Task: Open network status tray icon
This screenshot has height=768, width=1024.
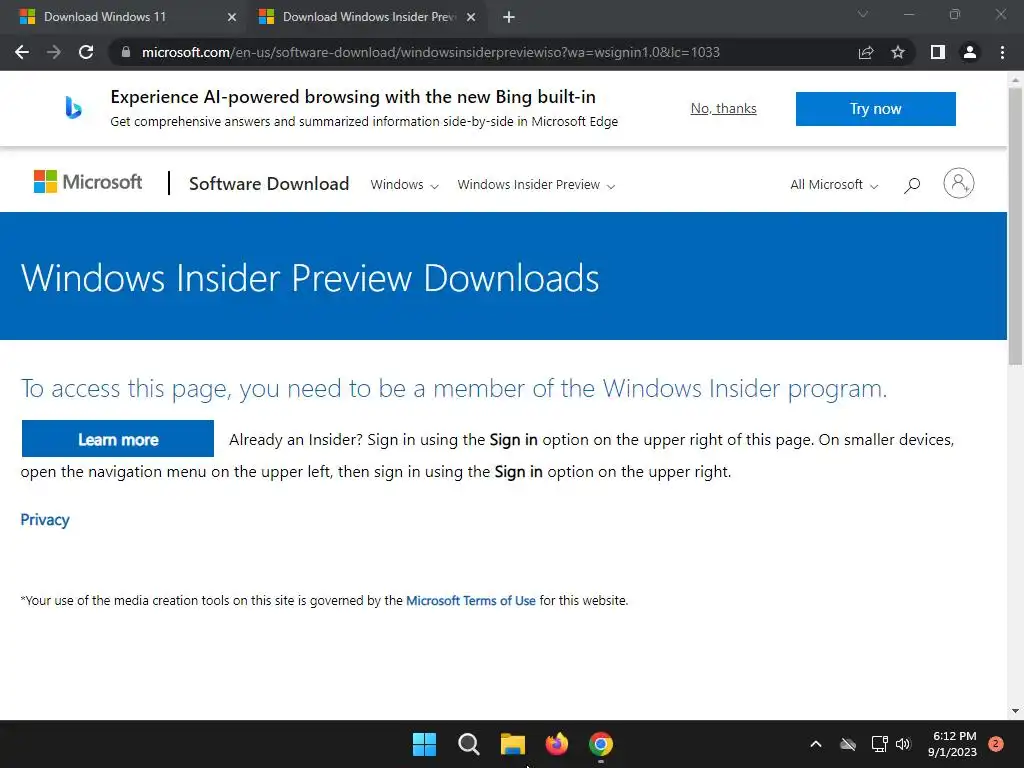Action: (x=879, y=744)
